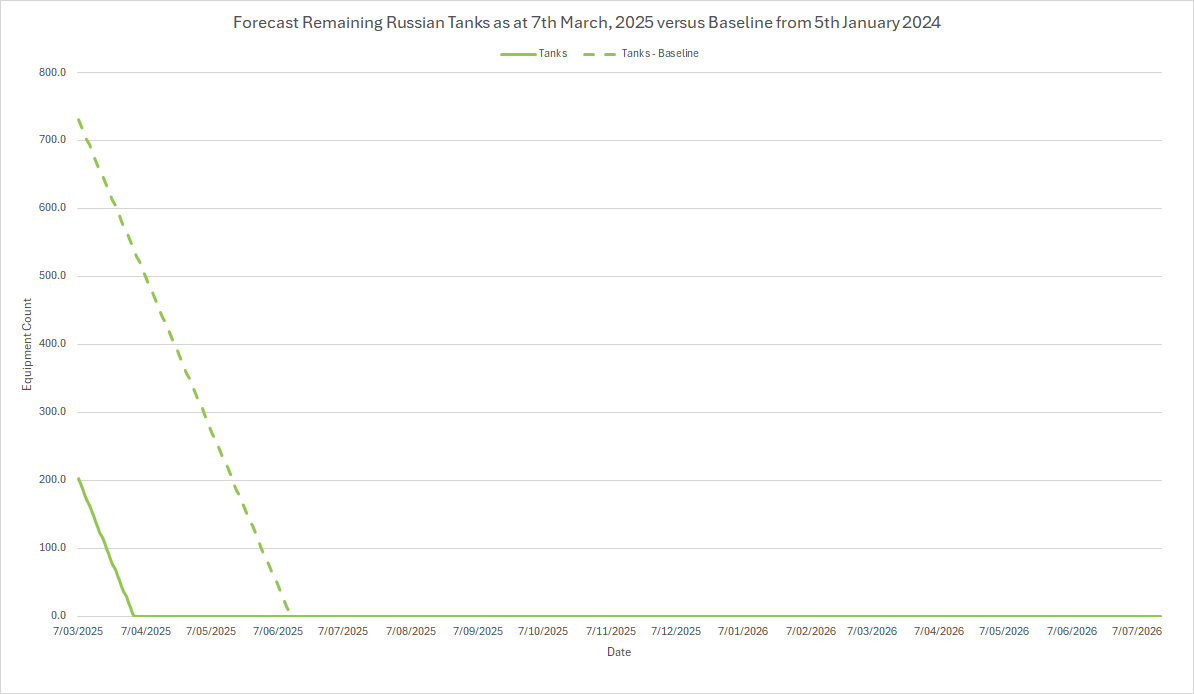
Task: Click the 800.0 label on the vertical axis
Action: (x=52, y=72)
